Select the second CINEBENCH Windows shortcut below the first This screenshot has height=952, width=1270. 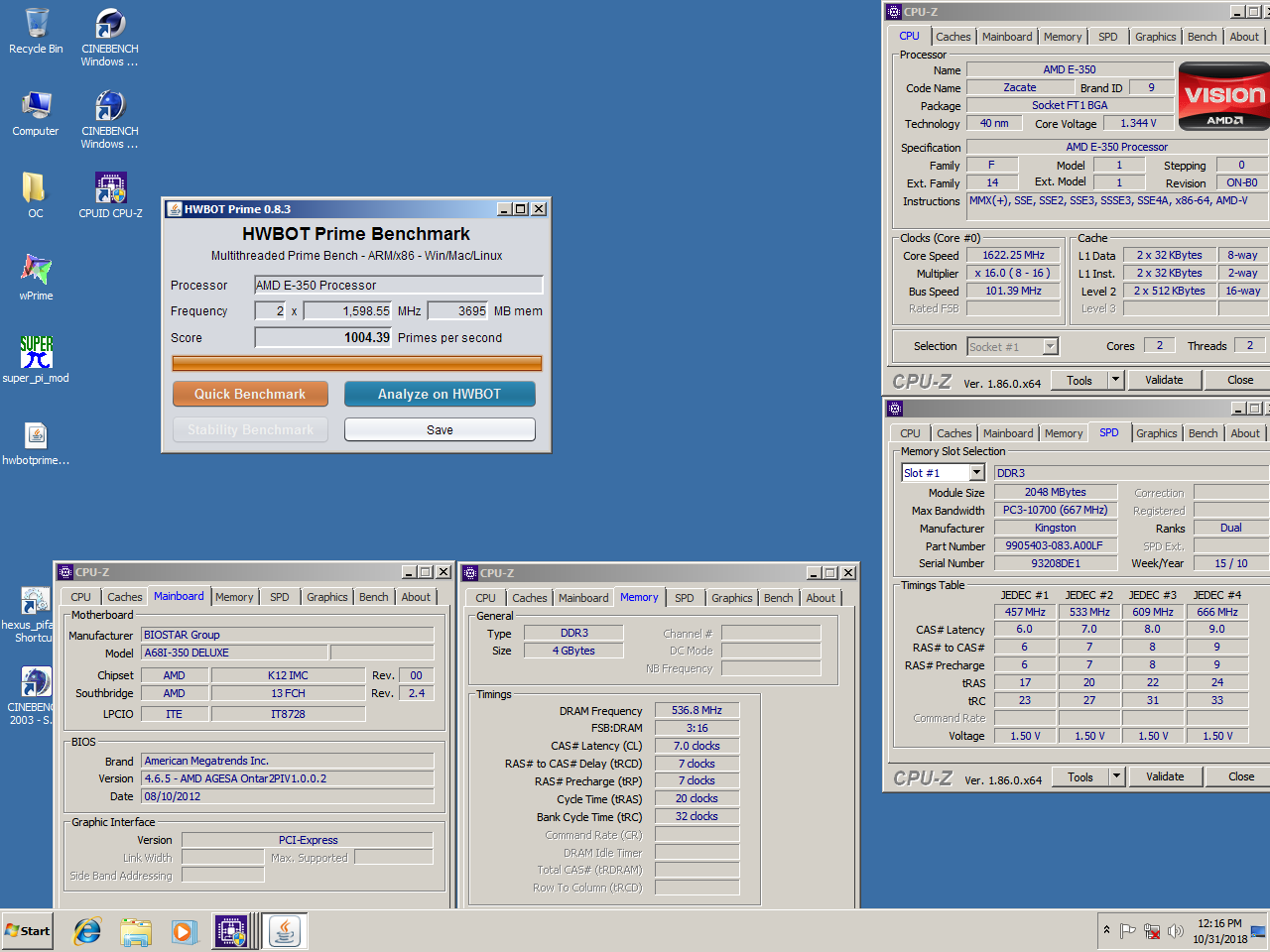(110, 120)
